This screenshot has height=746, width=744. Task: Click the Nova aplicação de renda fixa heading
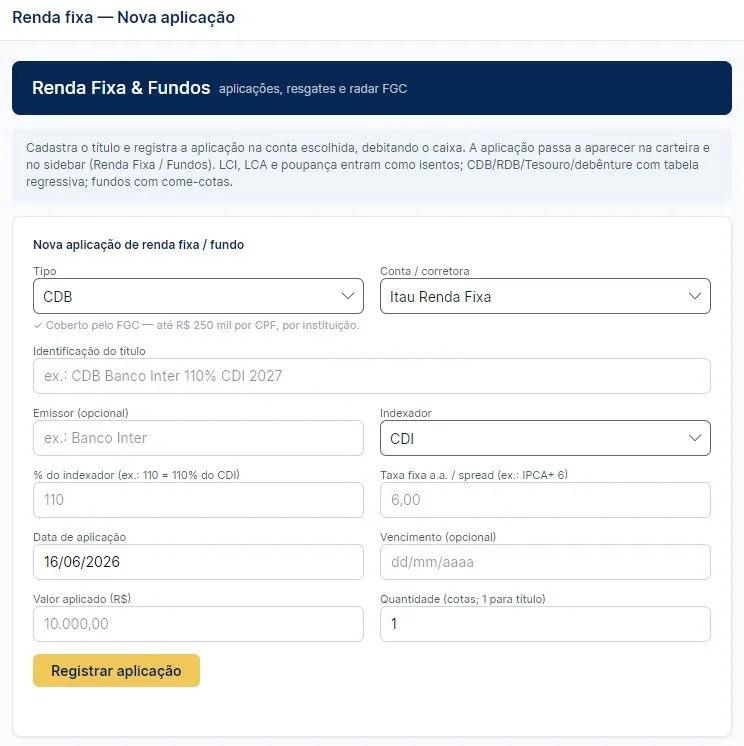click(138, 245)
